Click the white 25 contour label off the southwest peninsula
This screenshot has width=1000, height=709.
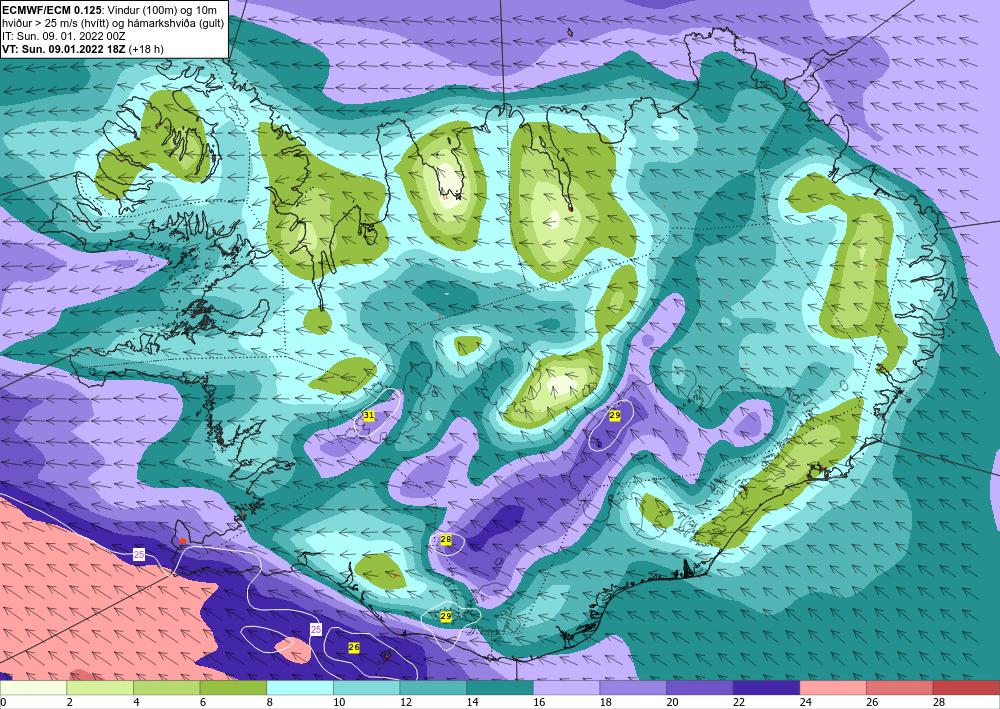pos(139,555)
